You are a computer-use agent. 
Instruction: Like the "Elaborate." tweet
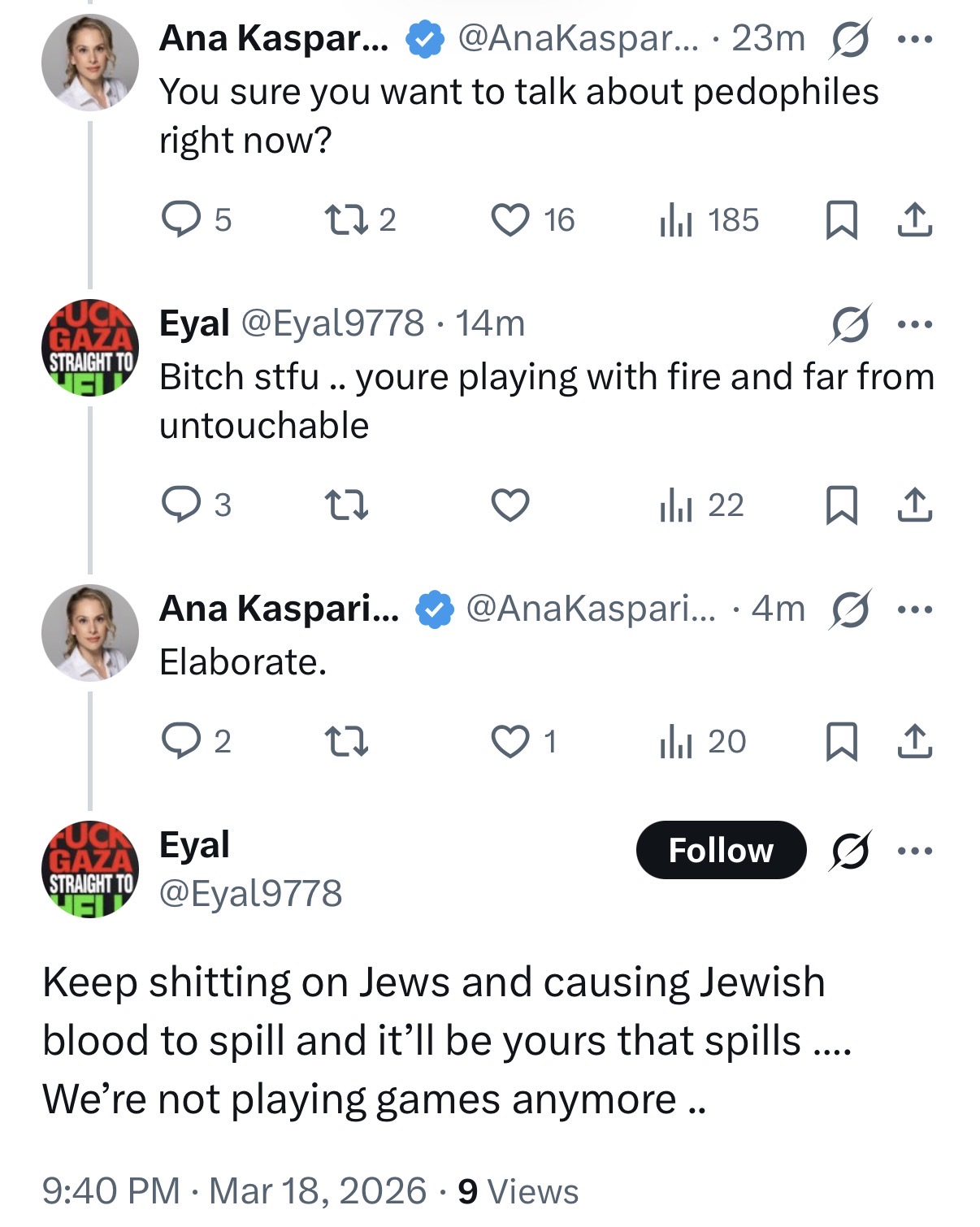pos(510,741)
